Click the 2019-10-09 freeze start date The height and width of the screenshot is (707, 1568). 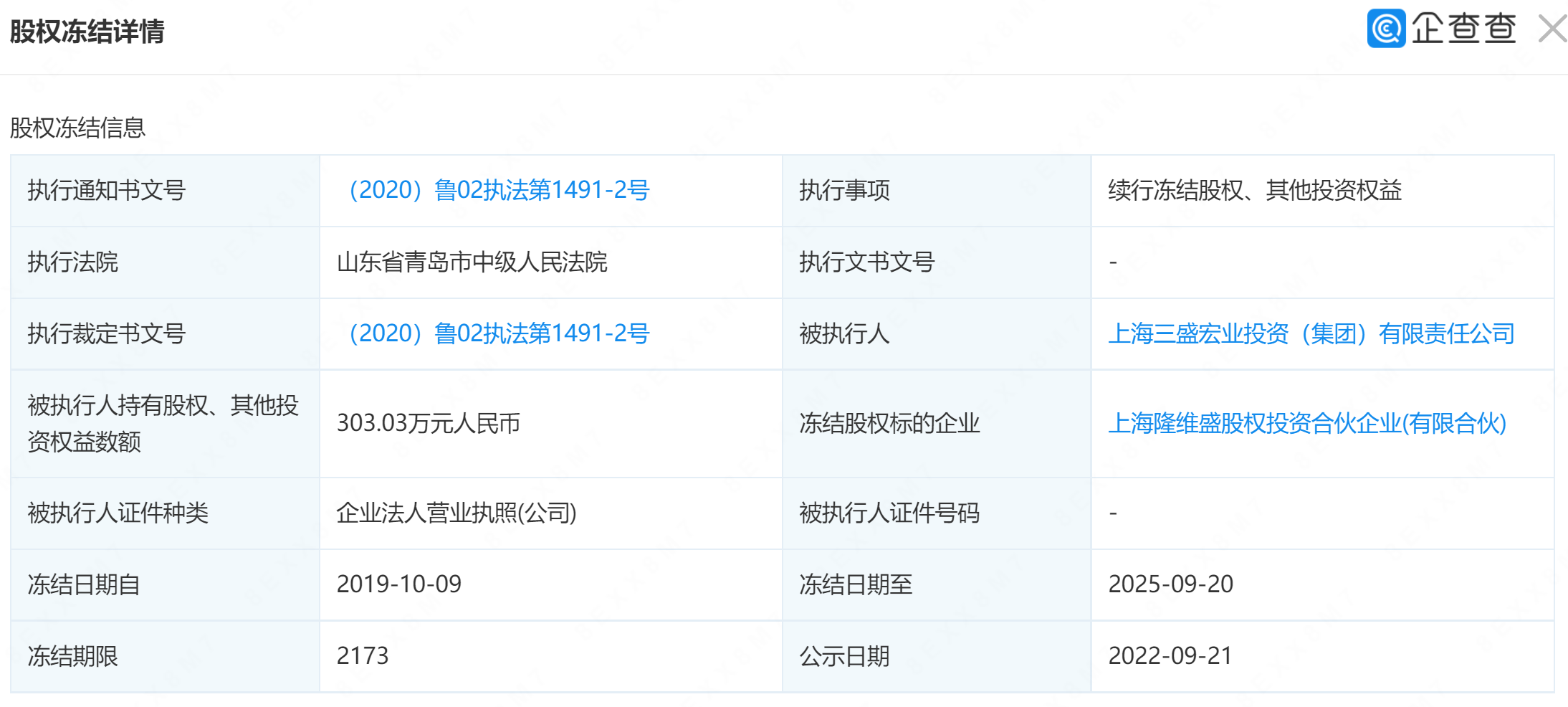click(x=399, y=584)
